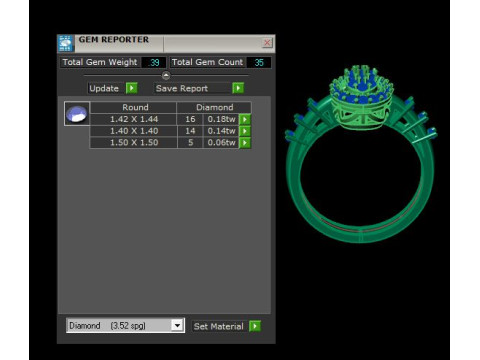Click the Diamond column header

pyautogui.click(x=214, y=107)
